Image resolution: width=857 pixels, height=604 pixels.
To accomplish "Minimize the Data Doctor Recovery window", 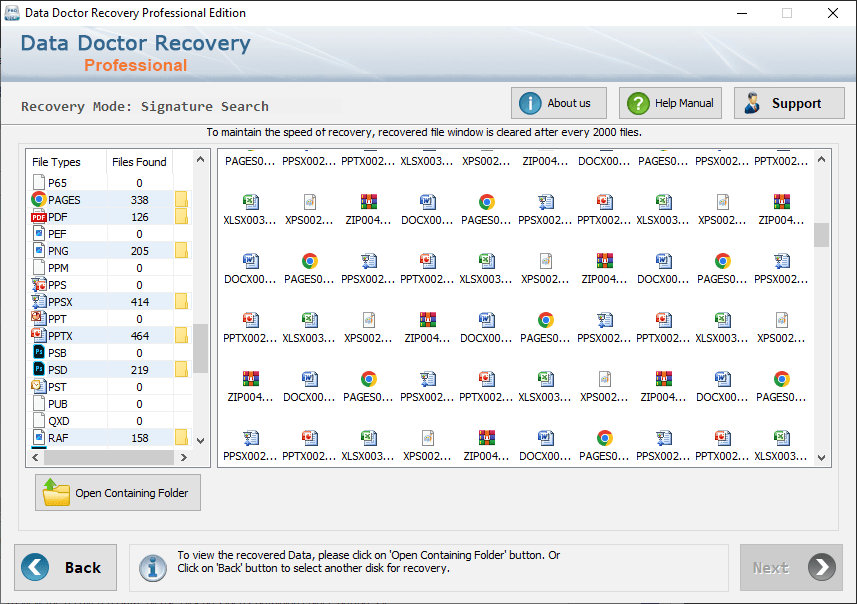I will point(742,13).
